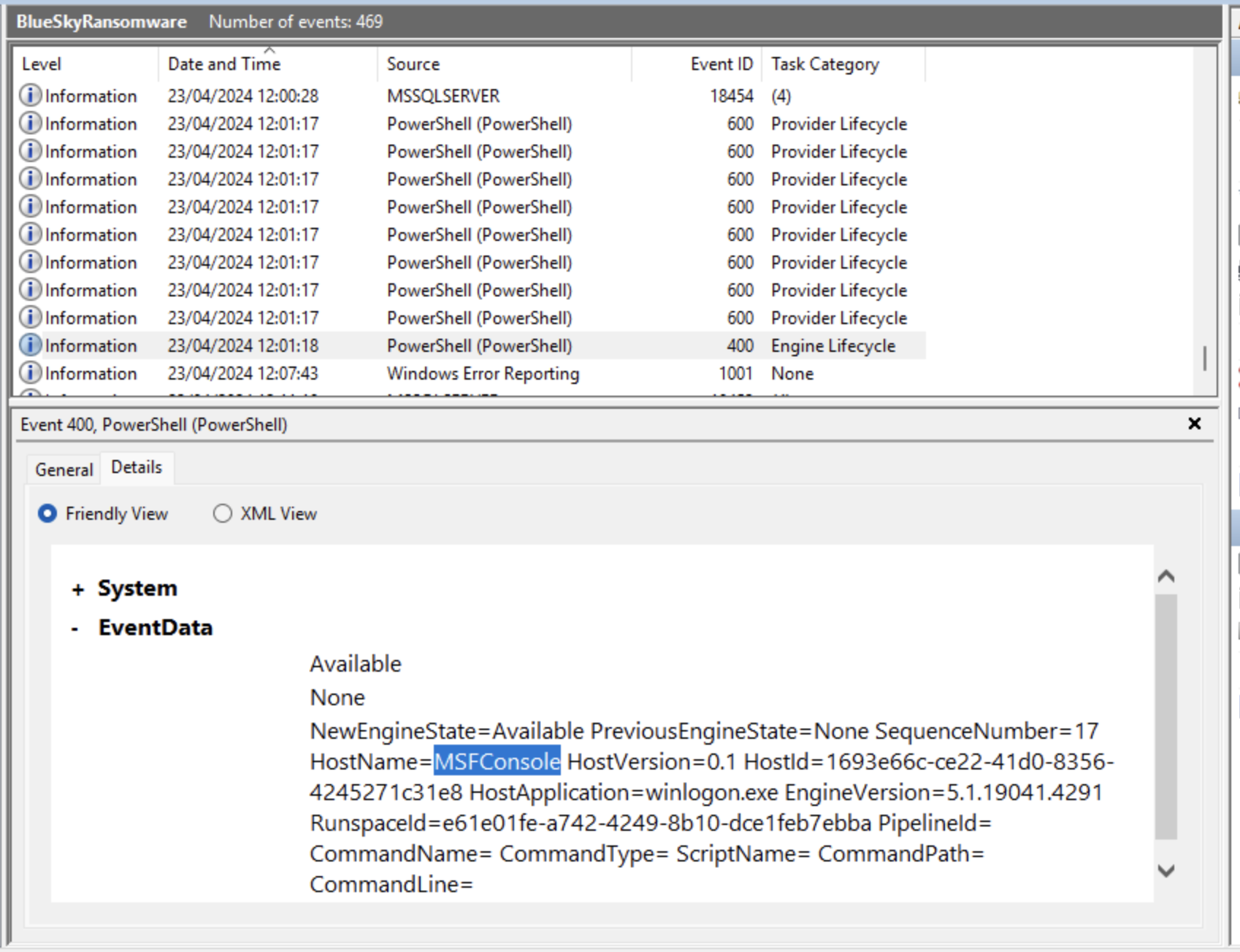Click HostApplication=winlogon.exe text
This screenshot has height=952, width=1240.
point(624,792)
